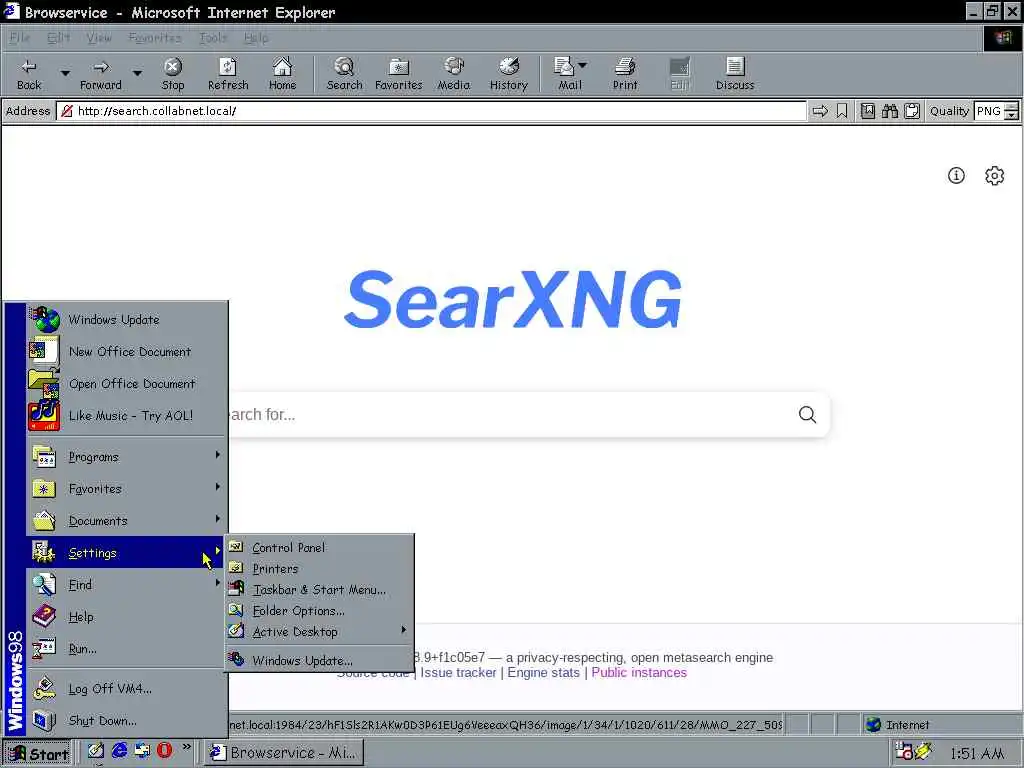Expand the Find submenu
1024x768 pixels.
click(x=127, y=584)
